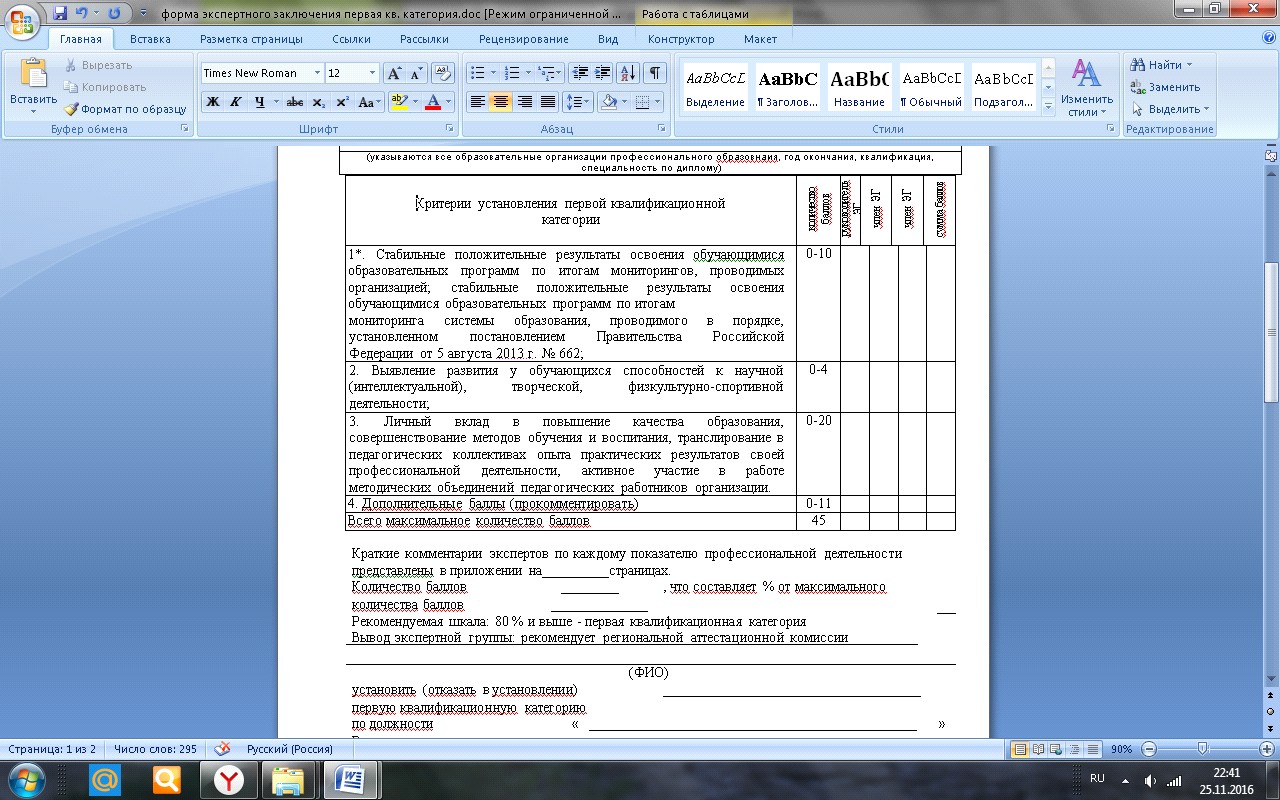
Task: Sort the selected text
Action: (628, 73)
